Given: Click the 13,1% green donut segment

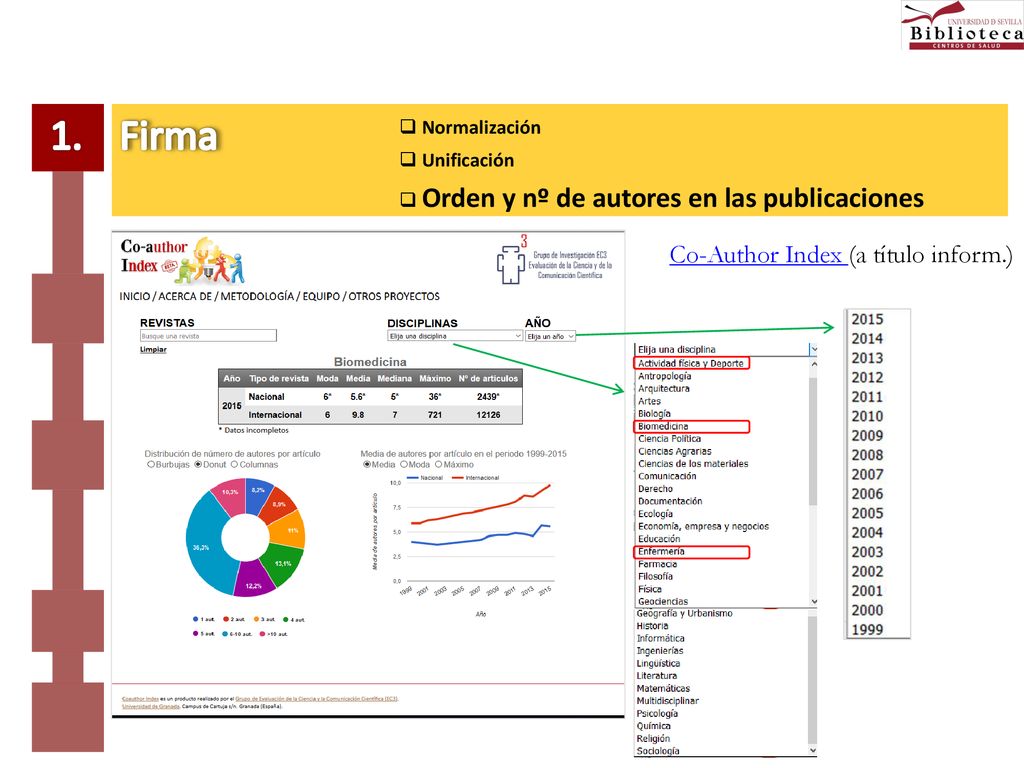Looking at the screenshot, I should click(x=281, y=564).
